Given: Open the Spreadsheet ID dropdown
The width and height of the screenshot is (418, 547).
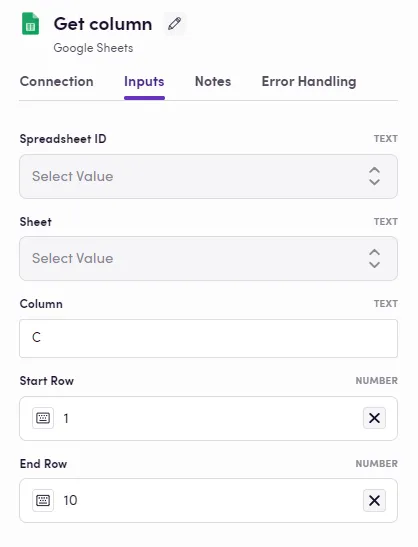Looking at the screenshot, I should (x=208, y=177).
